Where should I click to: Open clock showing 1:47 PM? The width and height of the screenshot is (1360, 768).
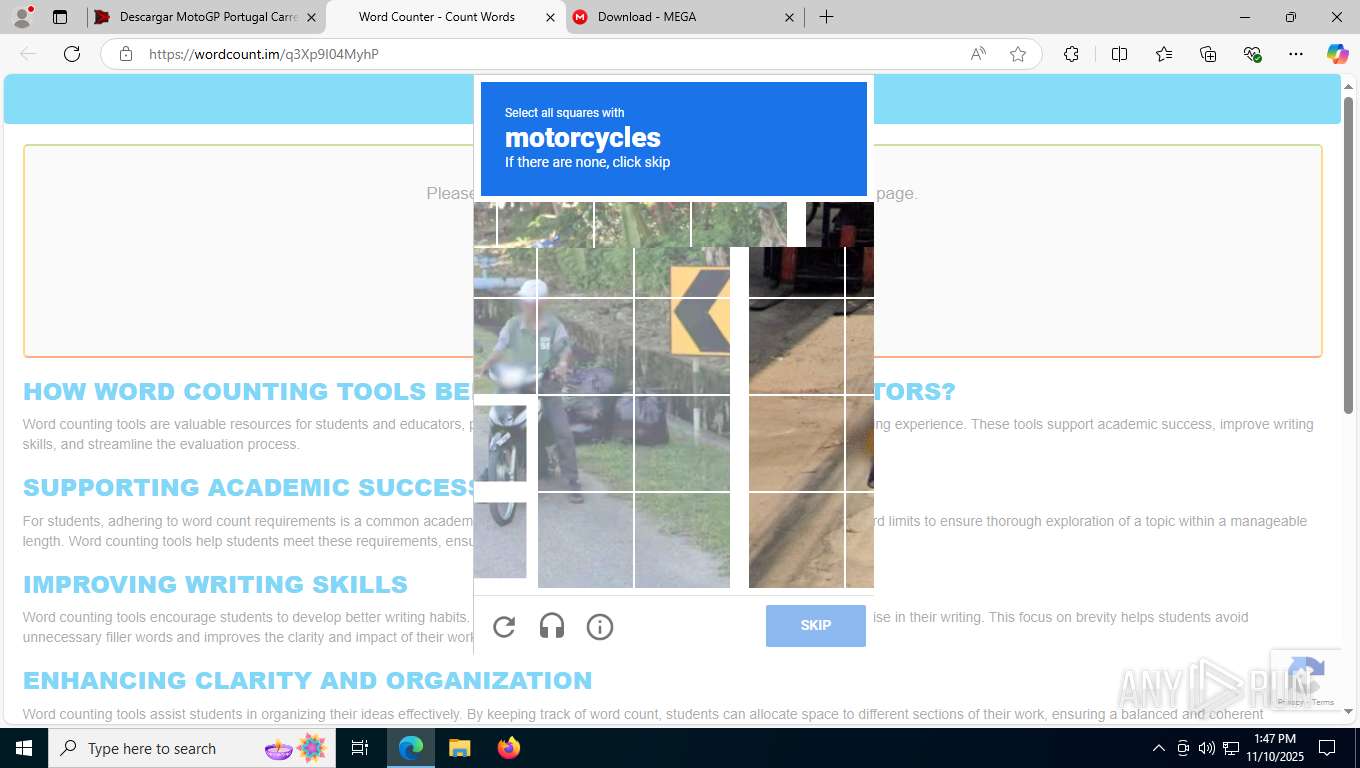(x=1274, y=748)
